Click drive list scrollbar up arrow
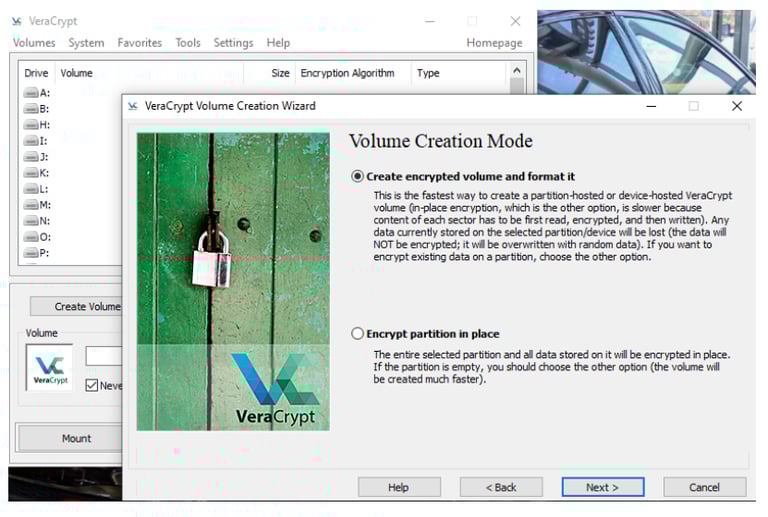 pos(517,70)
